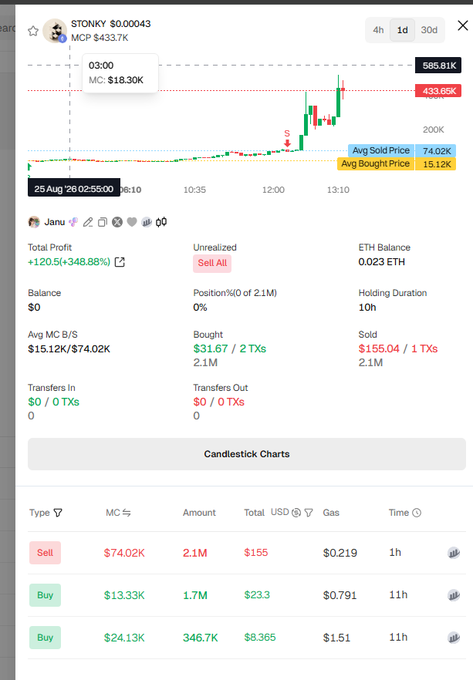
Task: Click the Sell All button
Action: (x=212, y=263)
